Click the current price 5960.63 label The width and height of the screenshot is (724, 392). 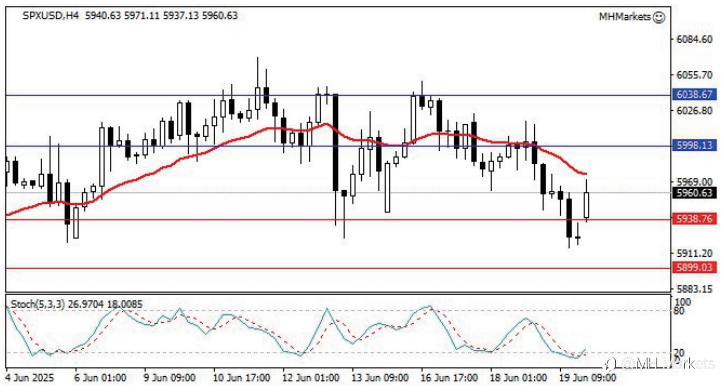(694, 193)
